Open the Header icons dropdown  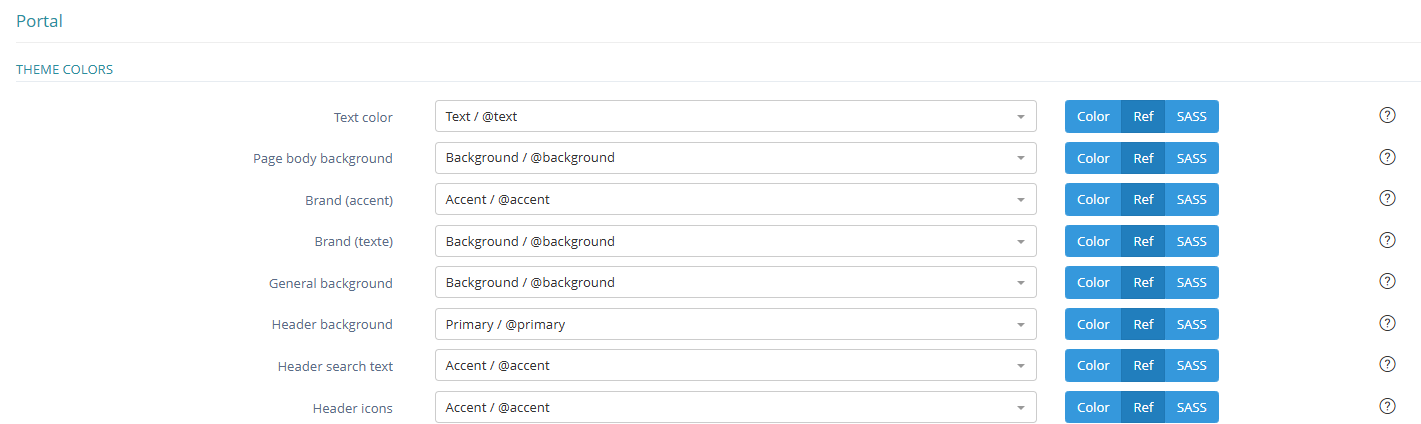coord(735,407)
